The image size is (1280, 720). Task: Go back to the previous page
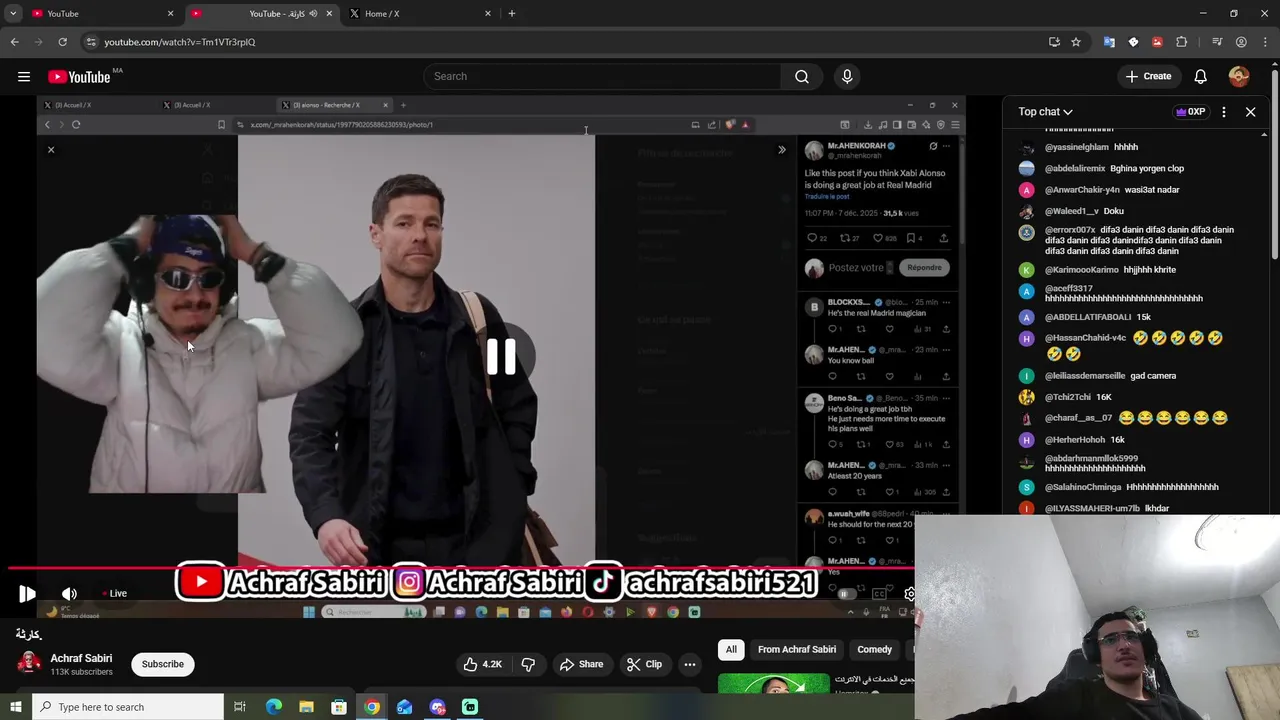coord(14,42)
